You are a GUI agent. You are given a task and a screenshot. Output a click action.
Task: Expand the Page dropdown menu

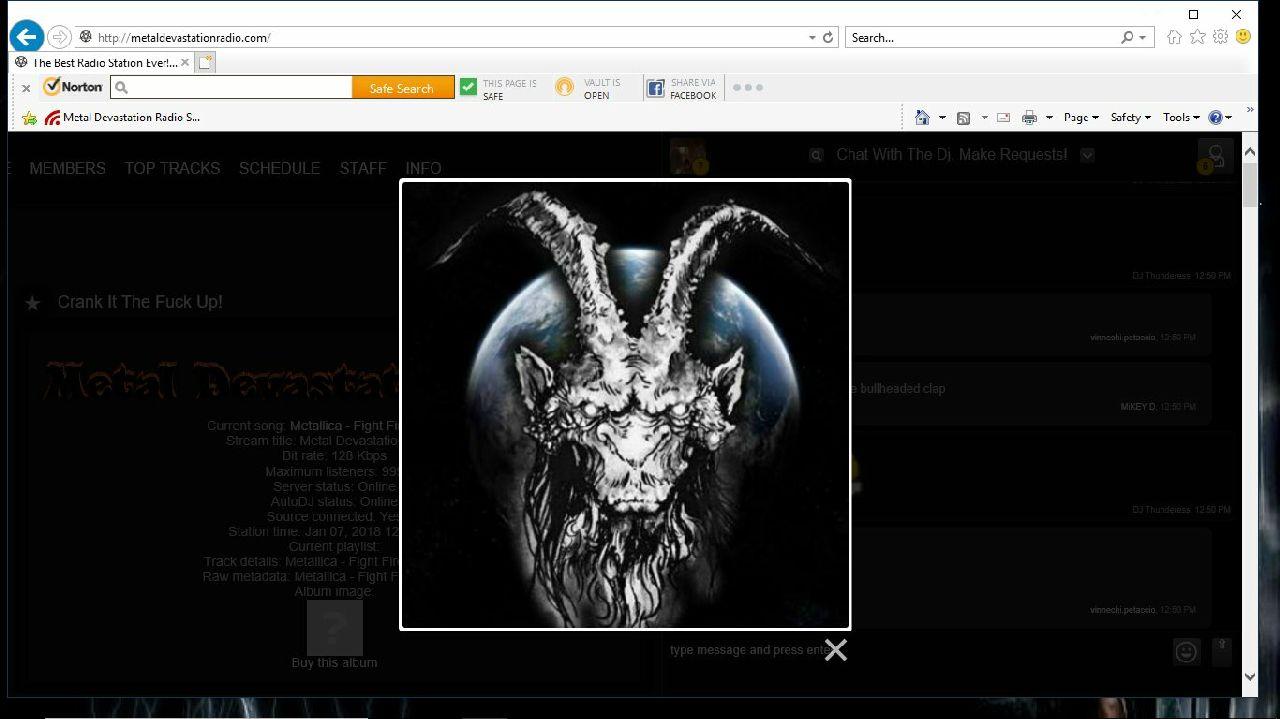[x=1080, y=117]
